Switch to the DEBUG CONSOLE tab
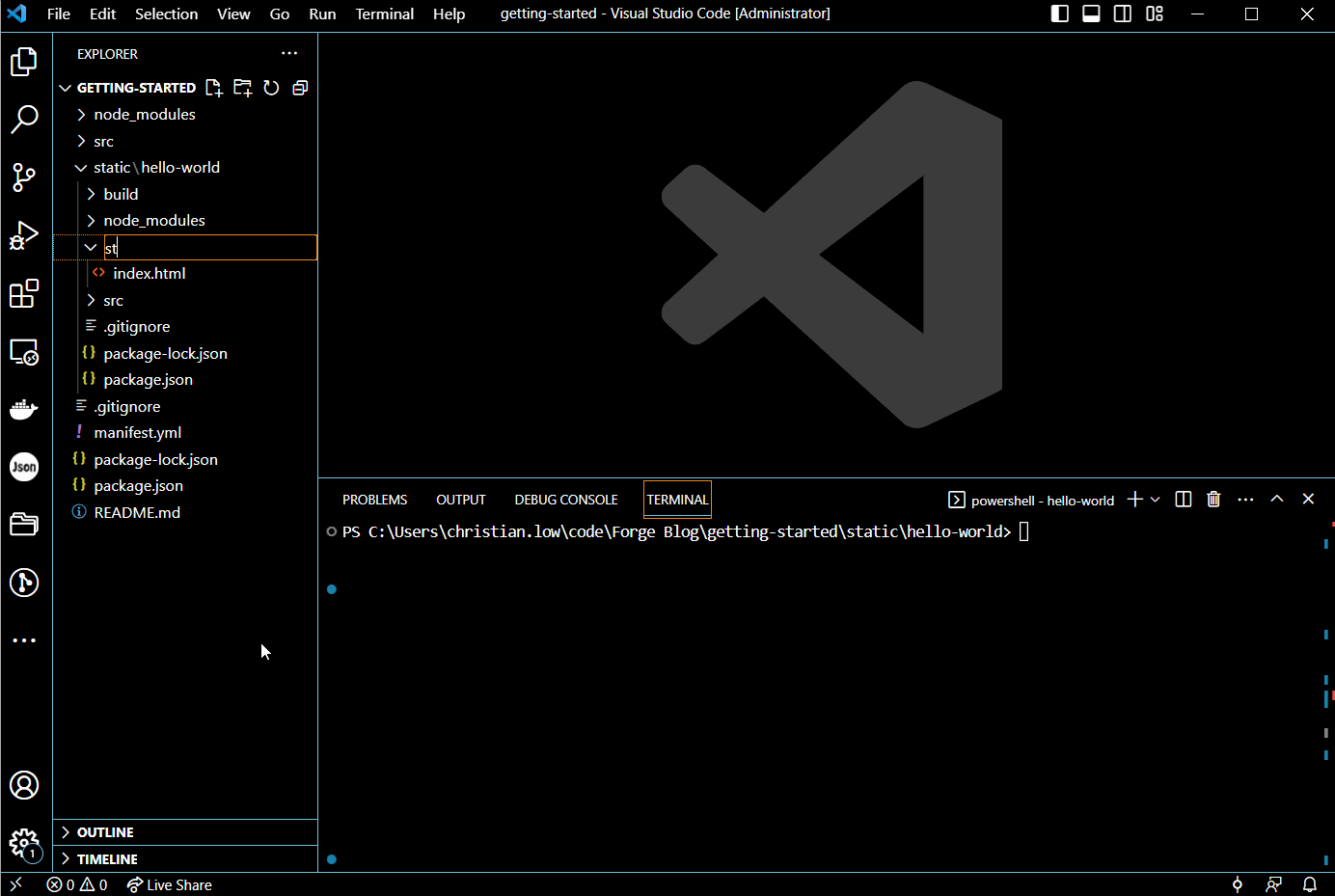 point(566,500)
